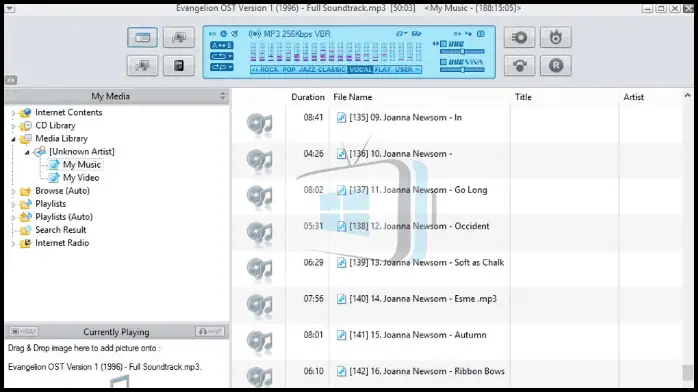Image resolution: width=698 pixels, height=392 pixels.
Task: Sort by the Artist column header
Action: click(x=650, y=97)
